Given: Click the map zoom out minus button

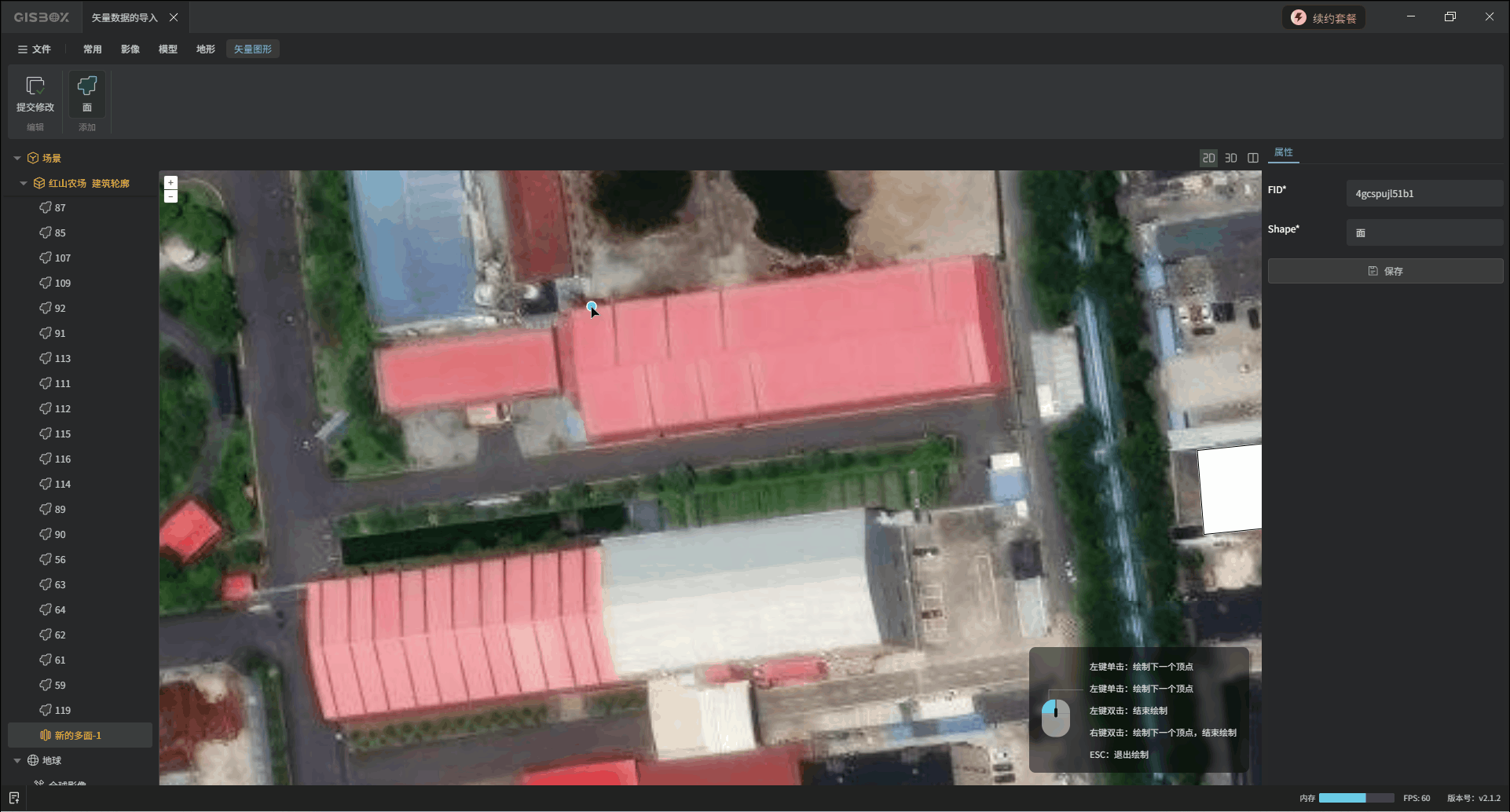Looking at the screenshot, I should pyautogui.click(x=170, y=196).
